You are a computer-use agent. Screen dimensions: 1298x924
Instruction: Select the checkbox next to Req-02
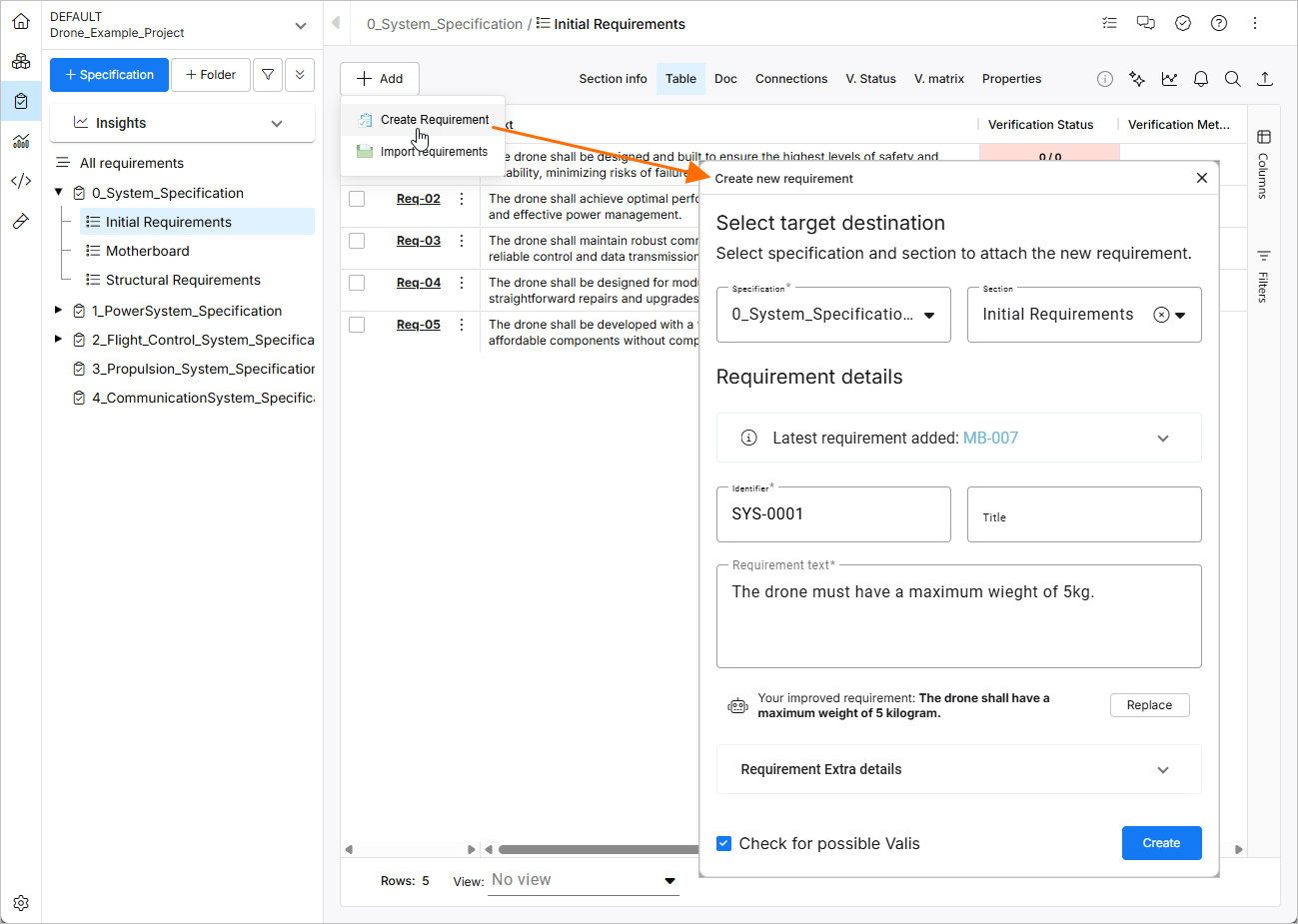point(357,198)
